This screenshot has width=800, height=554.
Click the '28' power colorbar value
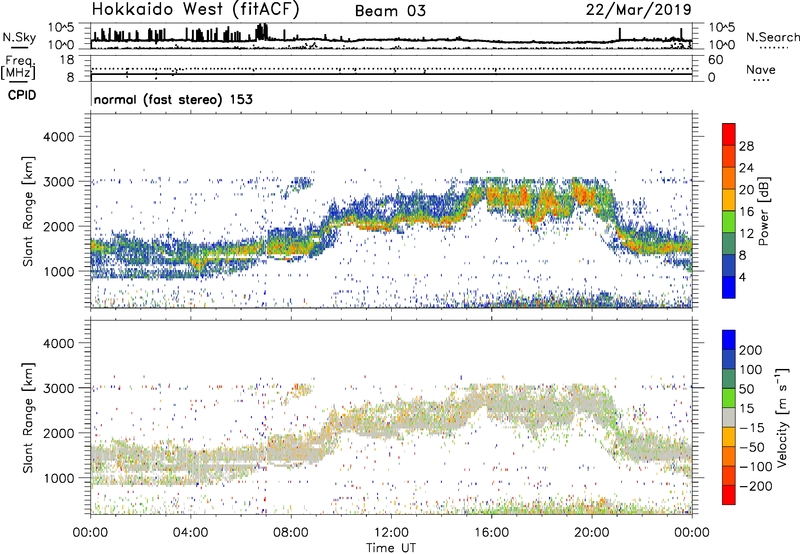pos(746,146)
